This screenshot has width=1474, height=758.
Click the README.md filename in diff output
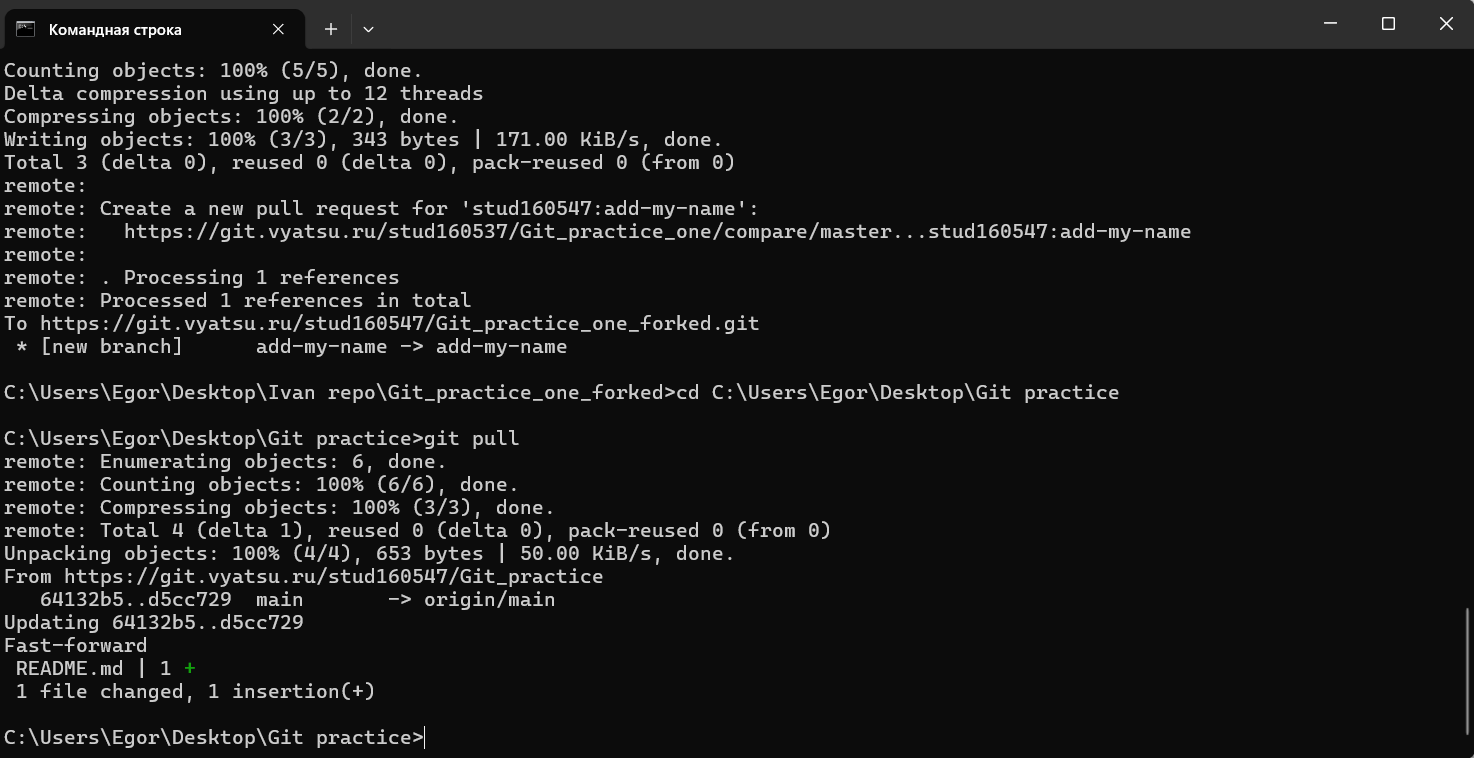(69, 669)
